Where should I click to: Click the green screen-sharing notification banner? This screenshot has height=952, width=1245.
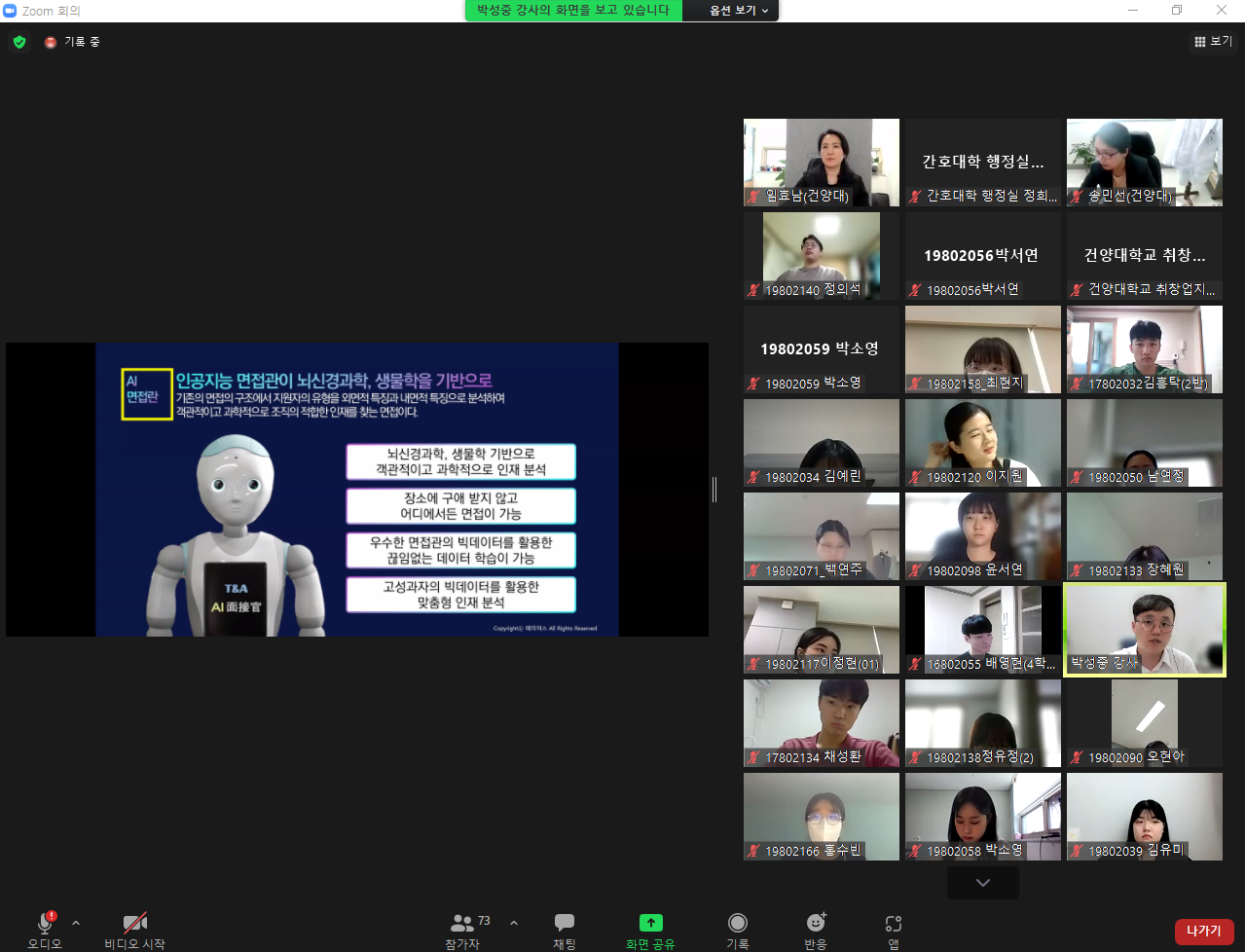click(x=573, y=11)
